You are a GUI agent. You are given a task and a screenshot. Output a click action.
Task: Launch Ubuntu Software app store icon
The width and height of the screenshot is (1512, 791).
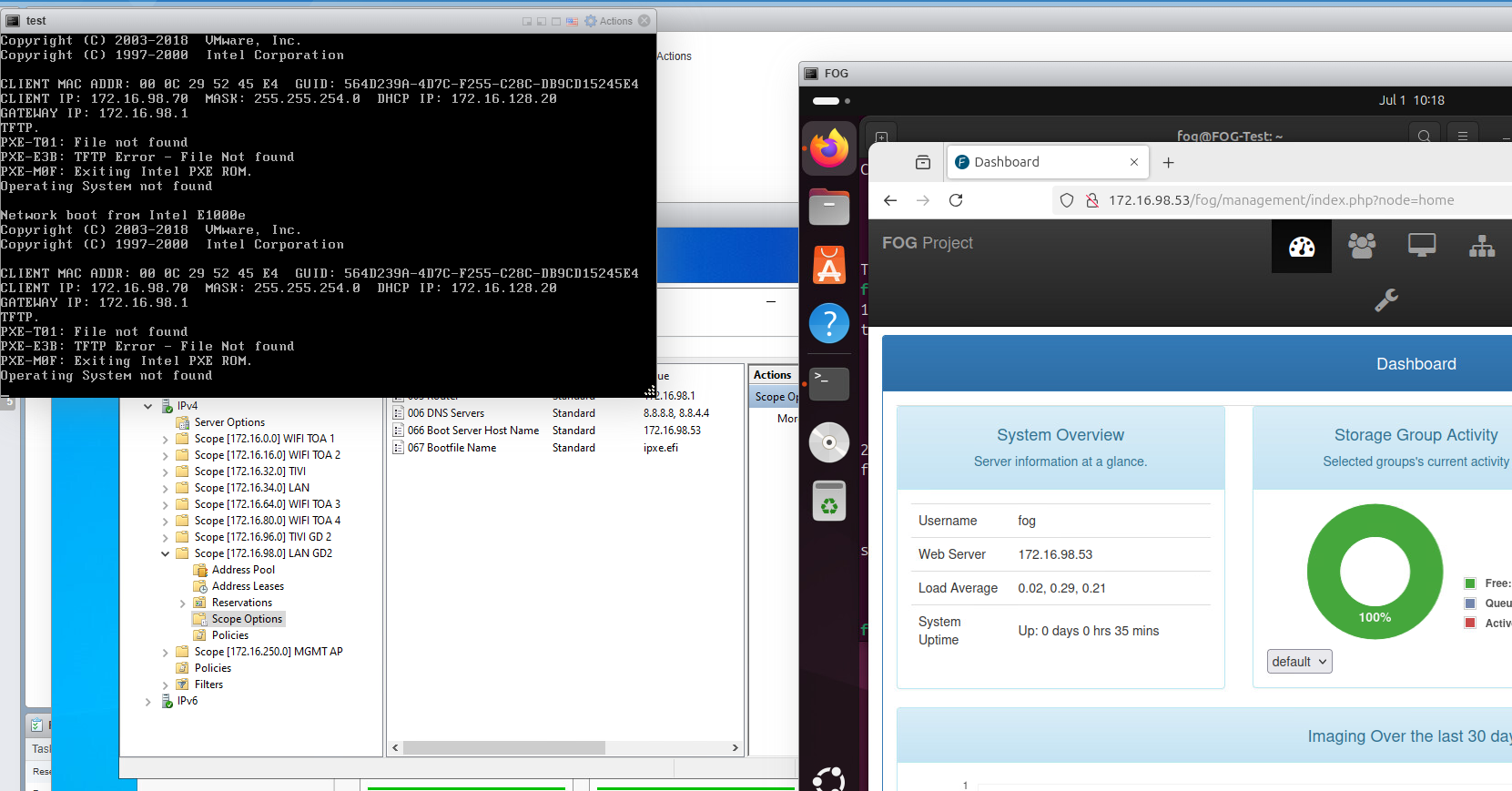pos(828,265)
